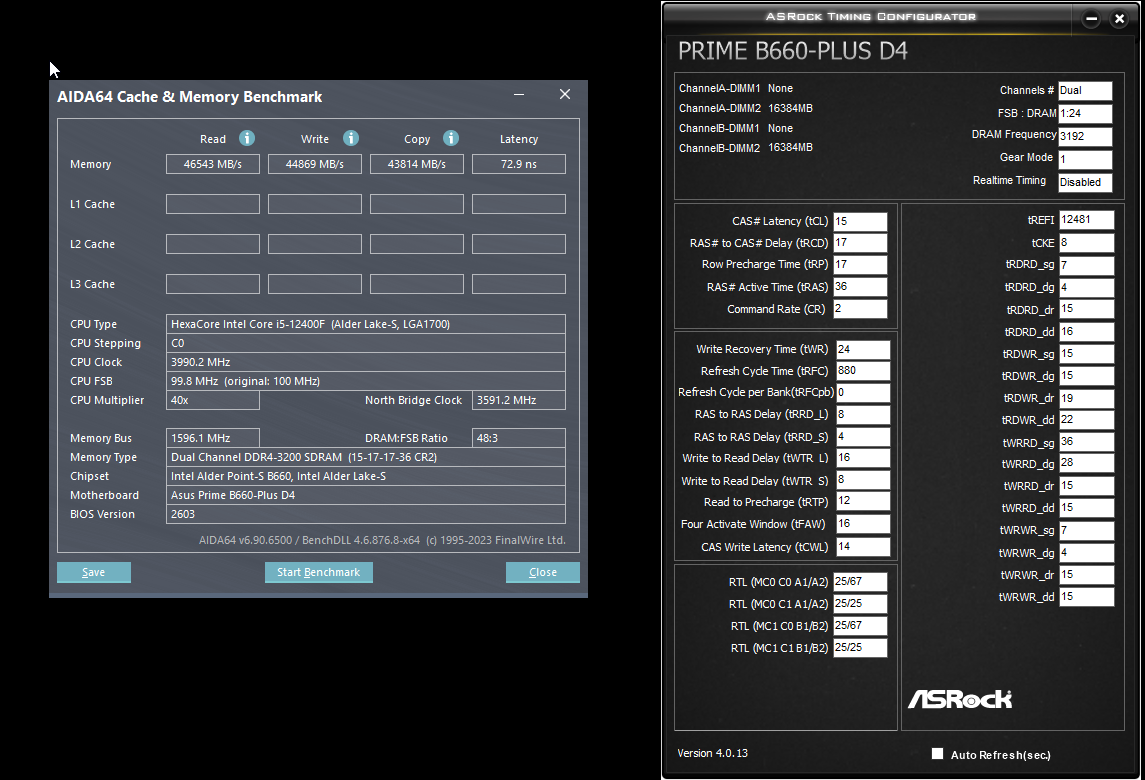Click the Refresh Cycle Time (tRFC) field
This screenshot has height=780, width=1145.
[x=863, y=371]
